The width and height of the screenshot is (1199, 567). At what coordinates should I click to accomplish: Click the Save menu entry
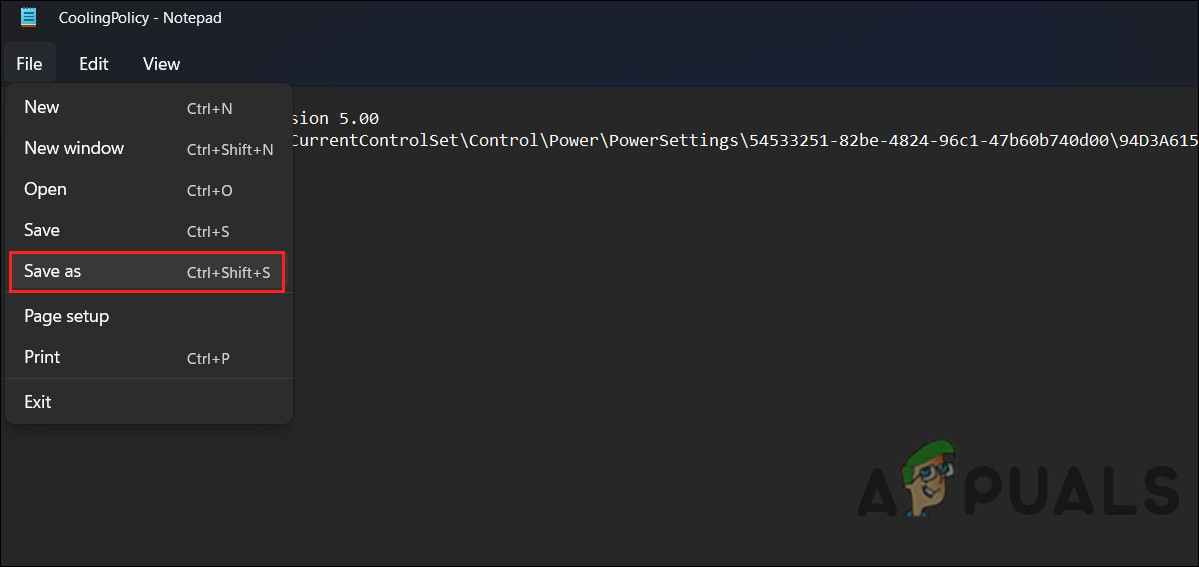(x=42, y=231)
